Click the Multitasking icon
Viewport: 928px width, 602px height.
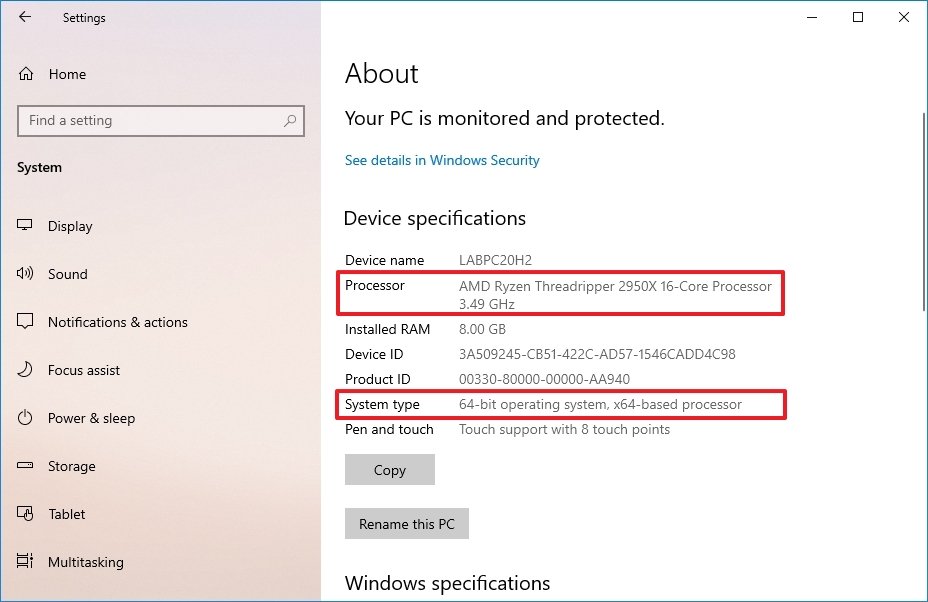(x=24, y=562)
